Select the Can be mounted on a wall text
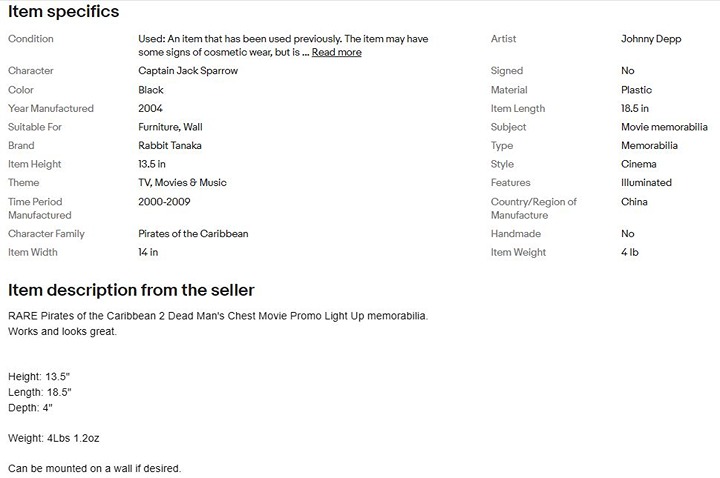 (95, 469)
